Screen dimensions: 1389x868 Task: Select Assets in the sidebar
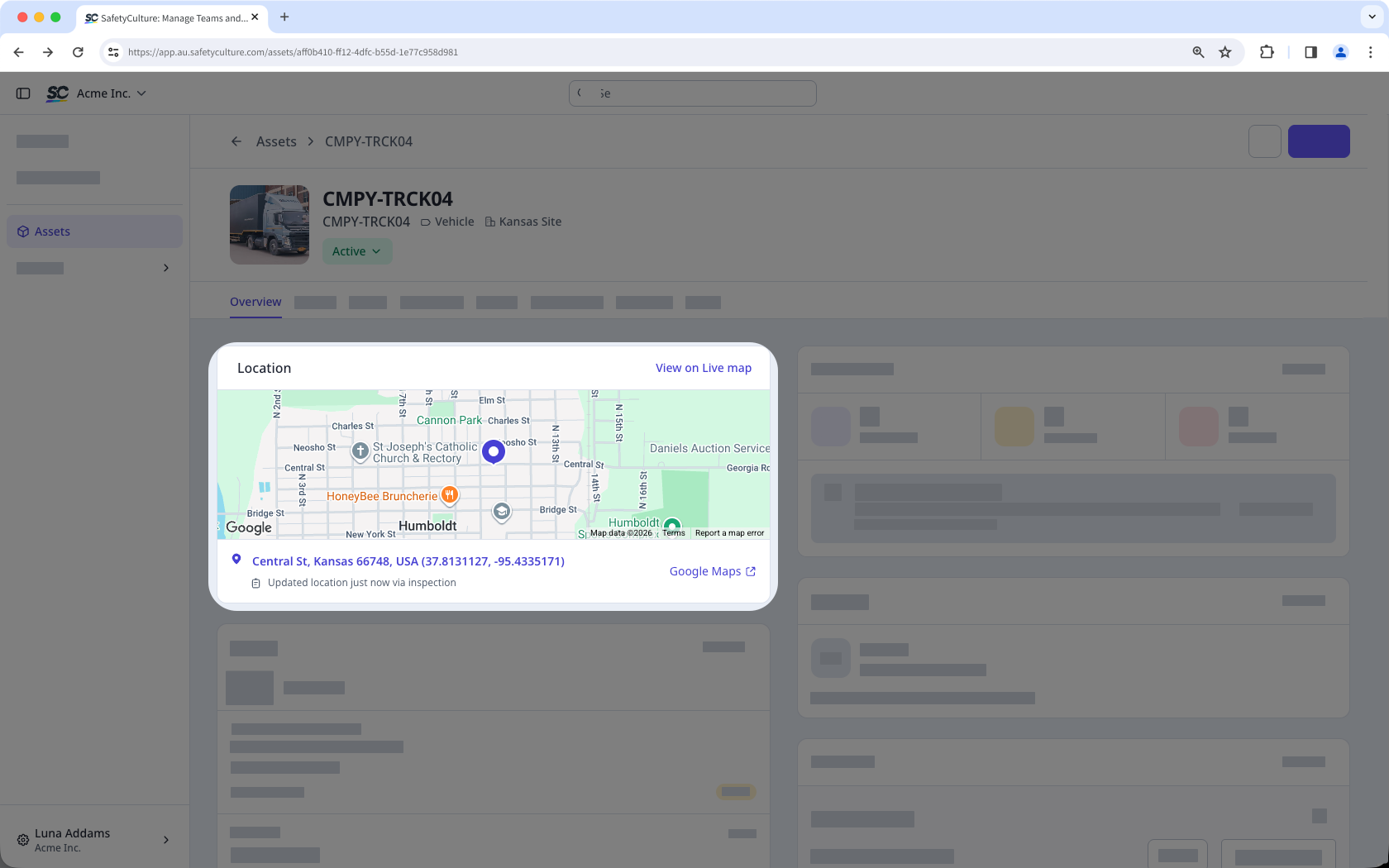[x=94, y=231]
